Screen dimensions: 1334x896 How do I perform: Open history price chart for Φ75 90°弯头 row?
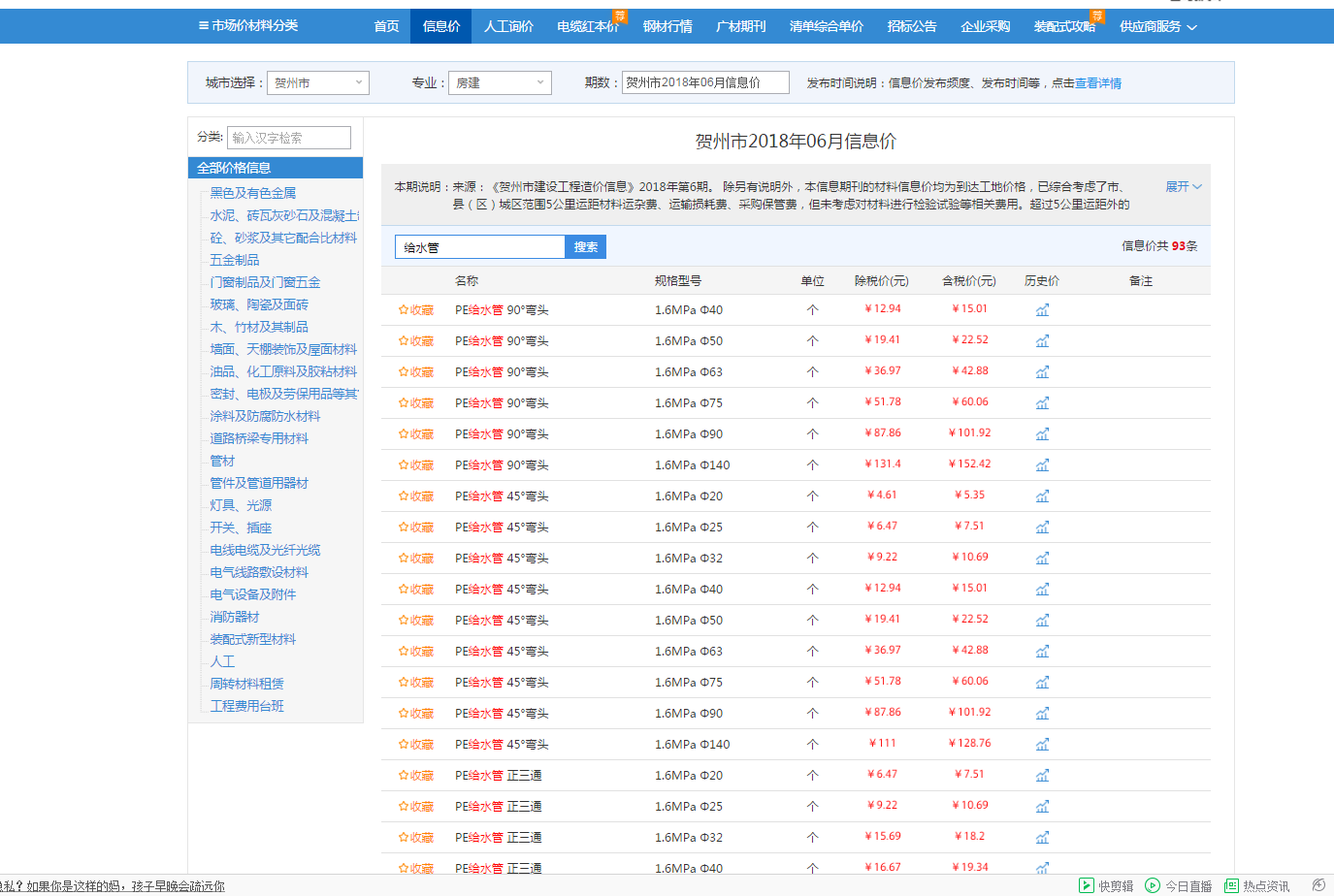coord(1042,403)
